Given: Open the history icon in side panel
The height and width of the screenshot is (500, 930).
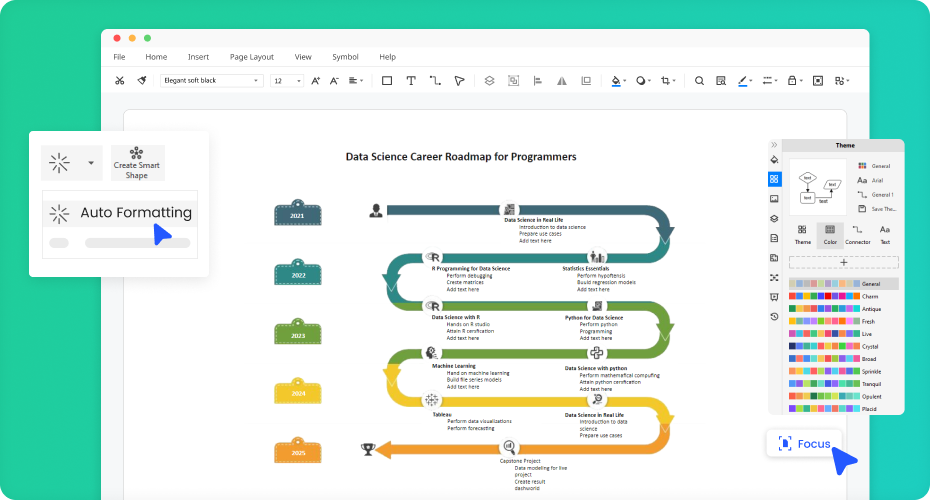Looking at the screenshot, I should coord(774,316).
